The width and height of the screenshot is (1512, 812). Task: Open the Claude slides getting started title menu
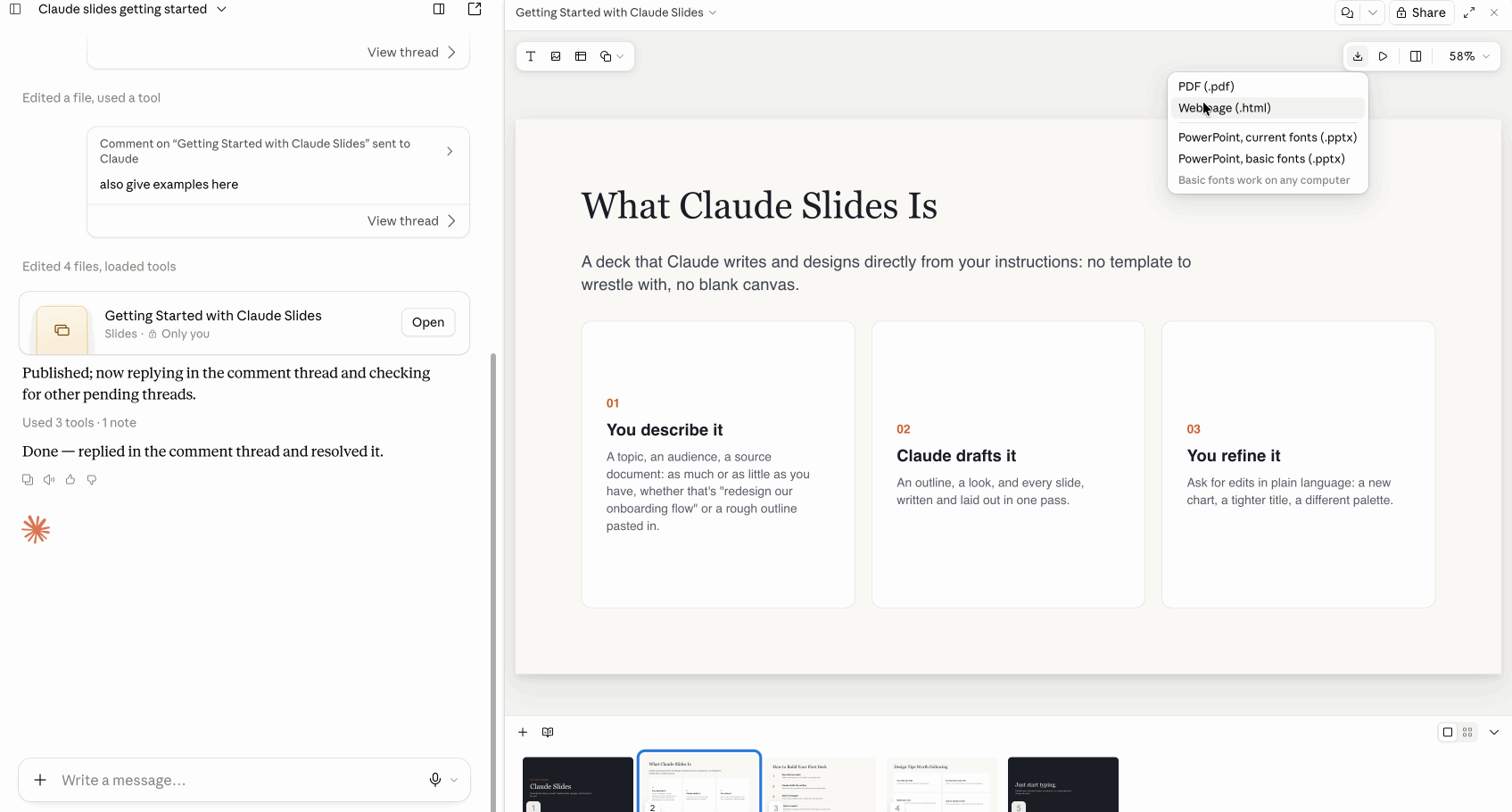[133, 9]
